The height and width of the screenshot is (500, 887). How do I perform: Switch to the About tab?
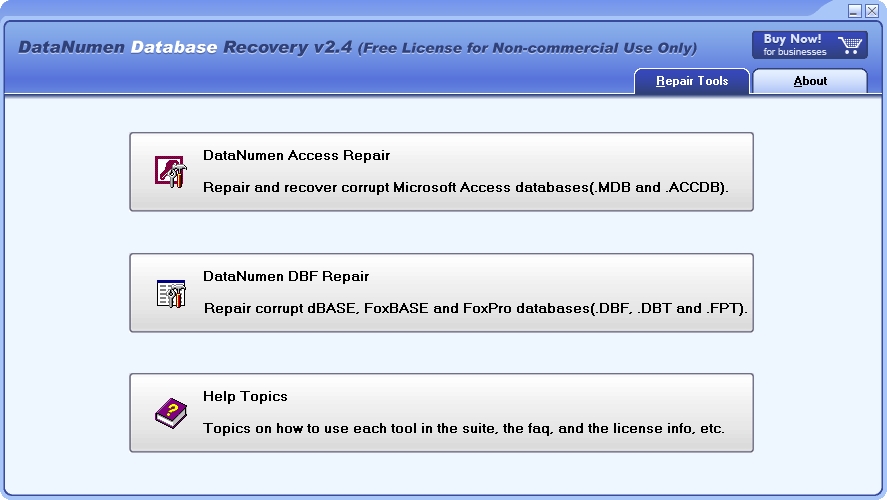tap(810, 81)
